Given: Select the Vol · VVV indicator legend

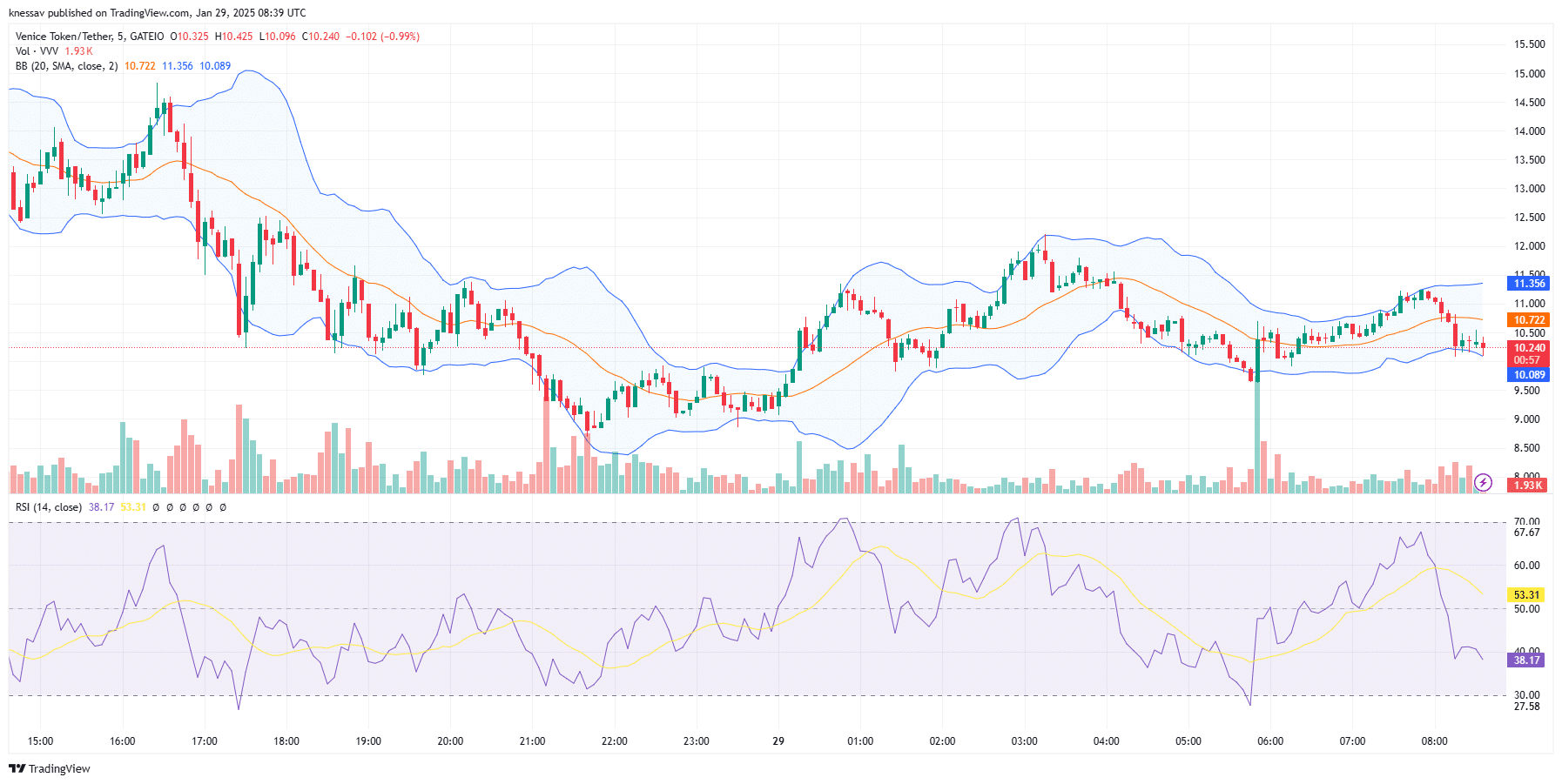Looking at the screenshot, I should pyautogui.click(x=37, y=51).
